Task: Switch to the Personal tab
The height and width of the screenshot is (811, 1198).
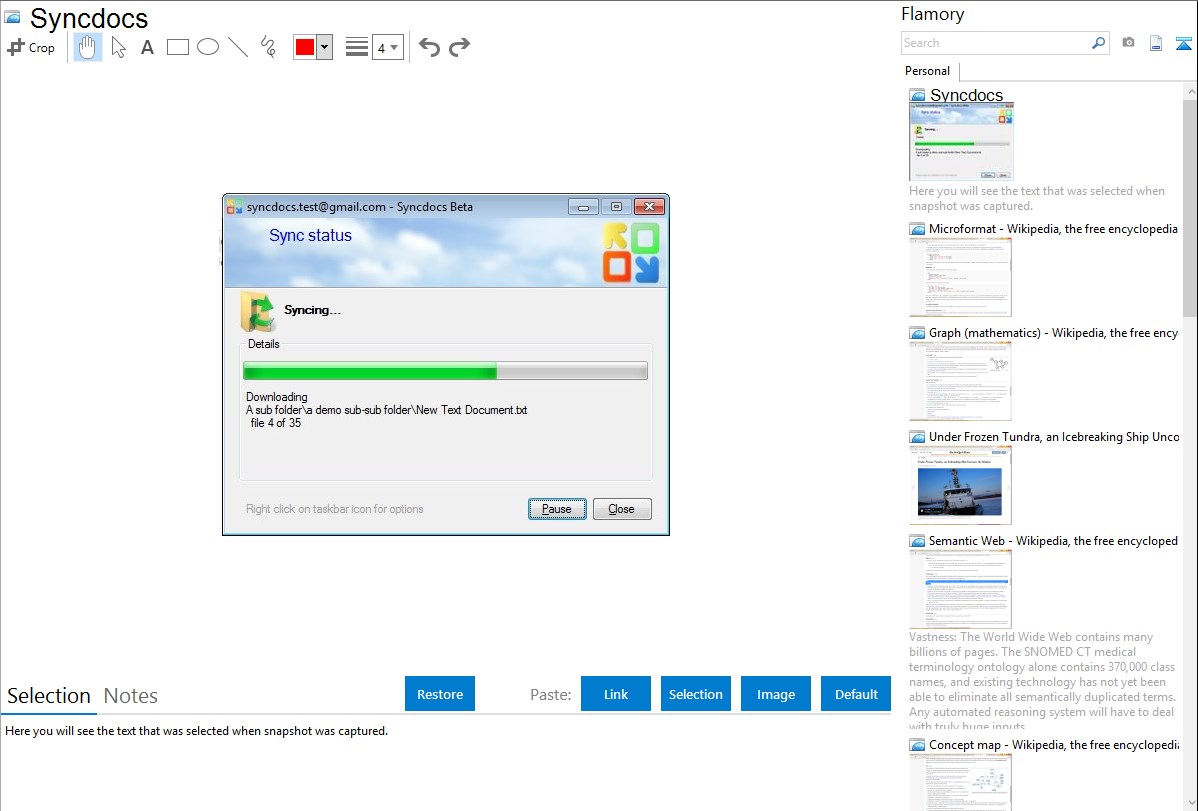Action: tap(927, 71)
